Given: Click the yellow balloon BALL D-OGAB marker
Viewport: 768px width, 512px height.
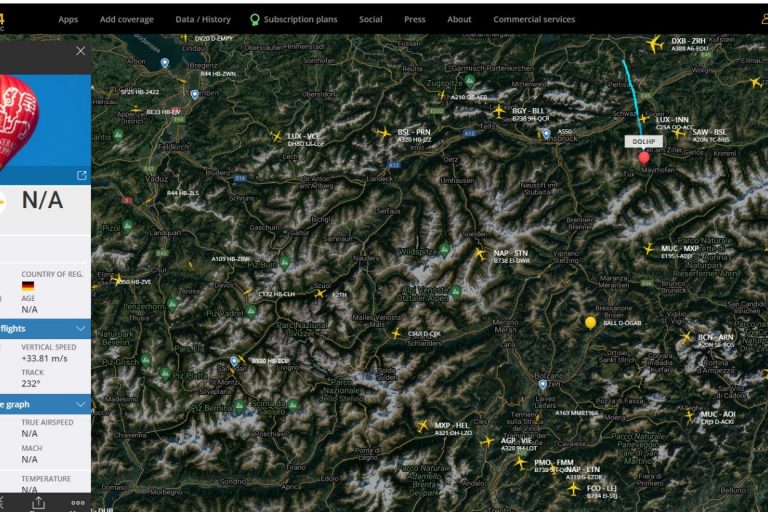Looking at the screenshot, I should (x=590, y=322).
